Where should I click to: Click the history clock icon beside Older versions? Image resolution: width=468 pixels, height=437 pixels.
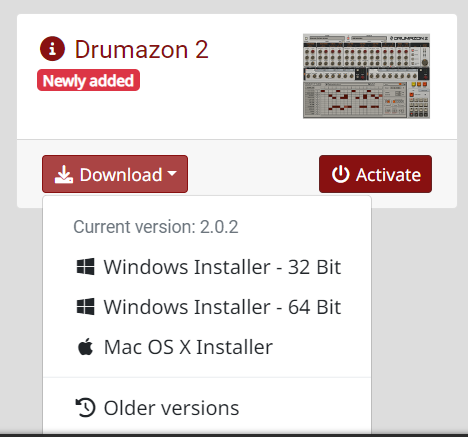pos(86,408)
